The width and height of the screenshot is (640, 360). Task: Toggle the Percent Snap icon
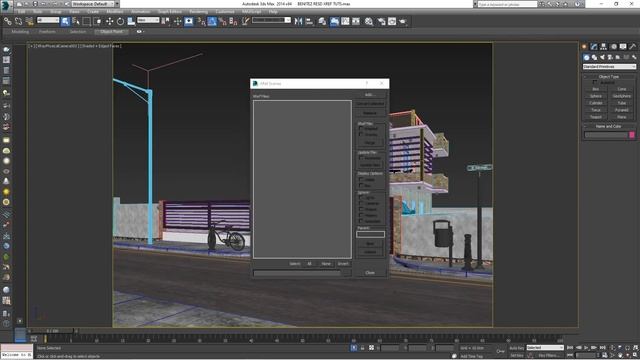coord(223,21)
